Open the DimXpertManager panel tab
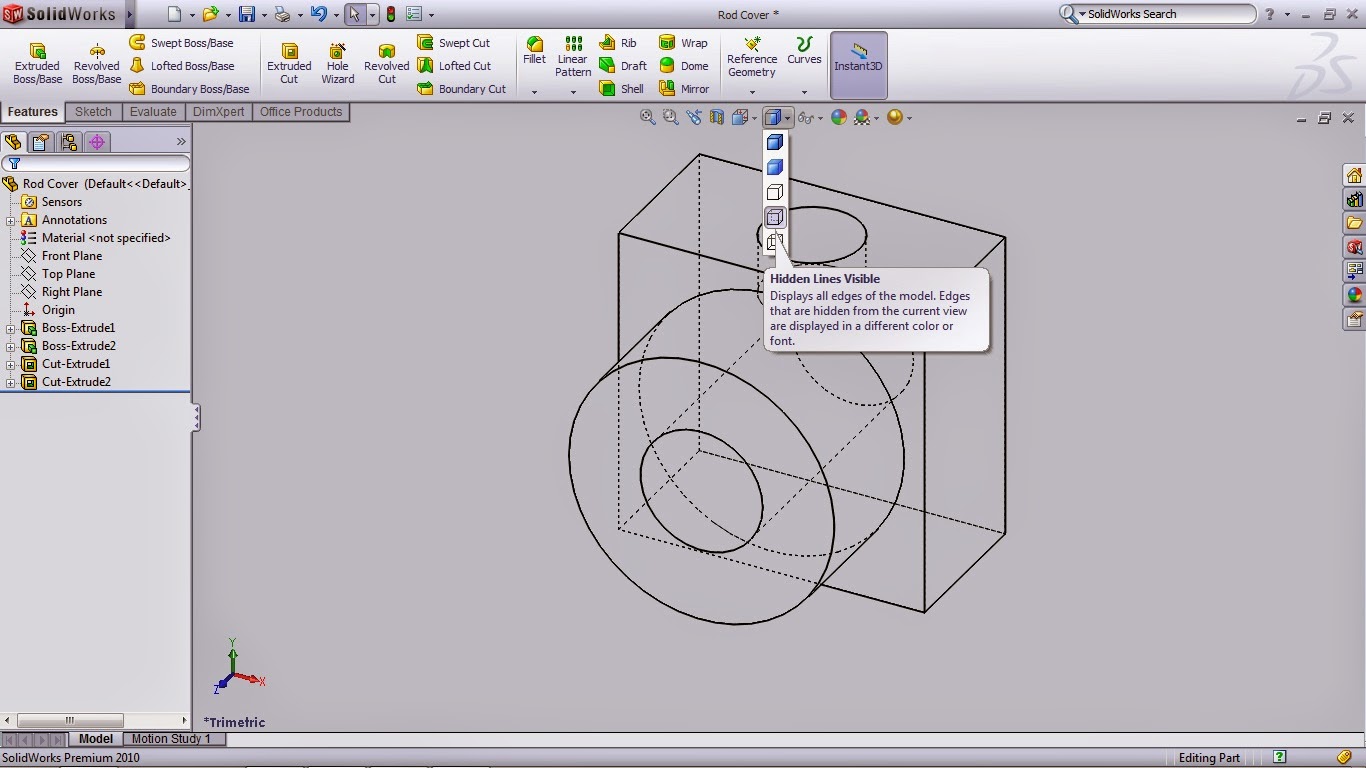Image resolution: width=1366 pixels, height=768 pixels. tap(97, 142)
